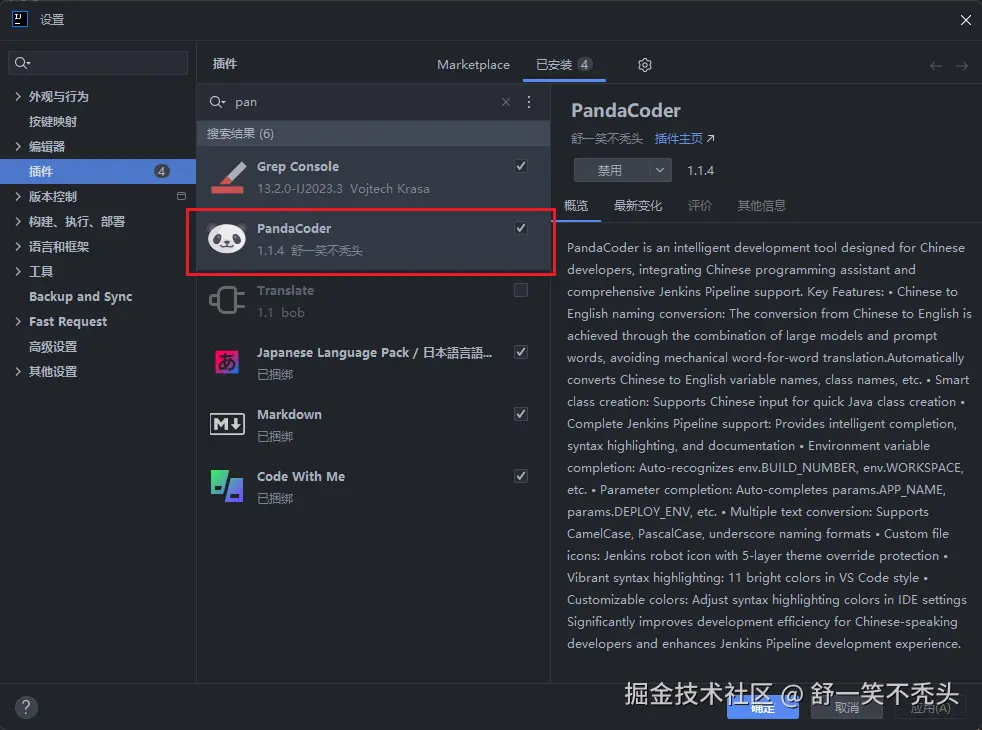The image size is (982, 730).
Task: Expand the 其他设置 settings group
Action: click(x=18, y=371)
